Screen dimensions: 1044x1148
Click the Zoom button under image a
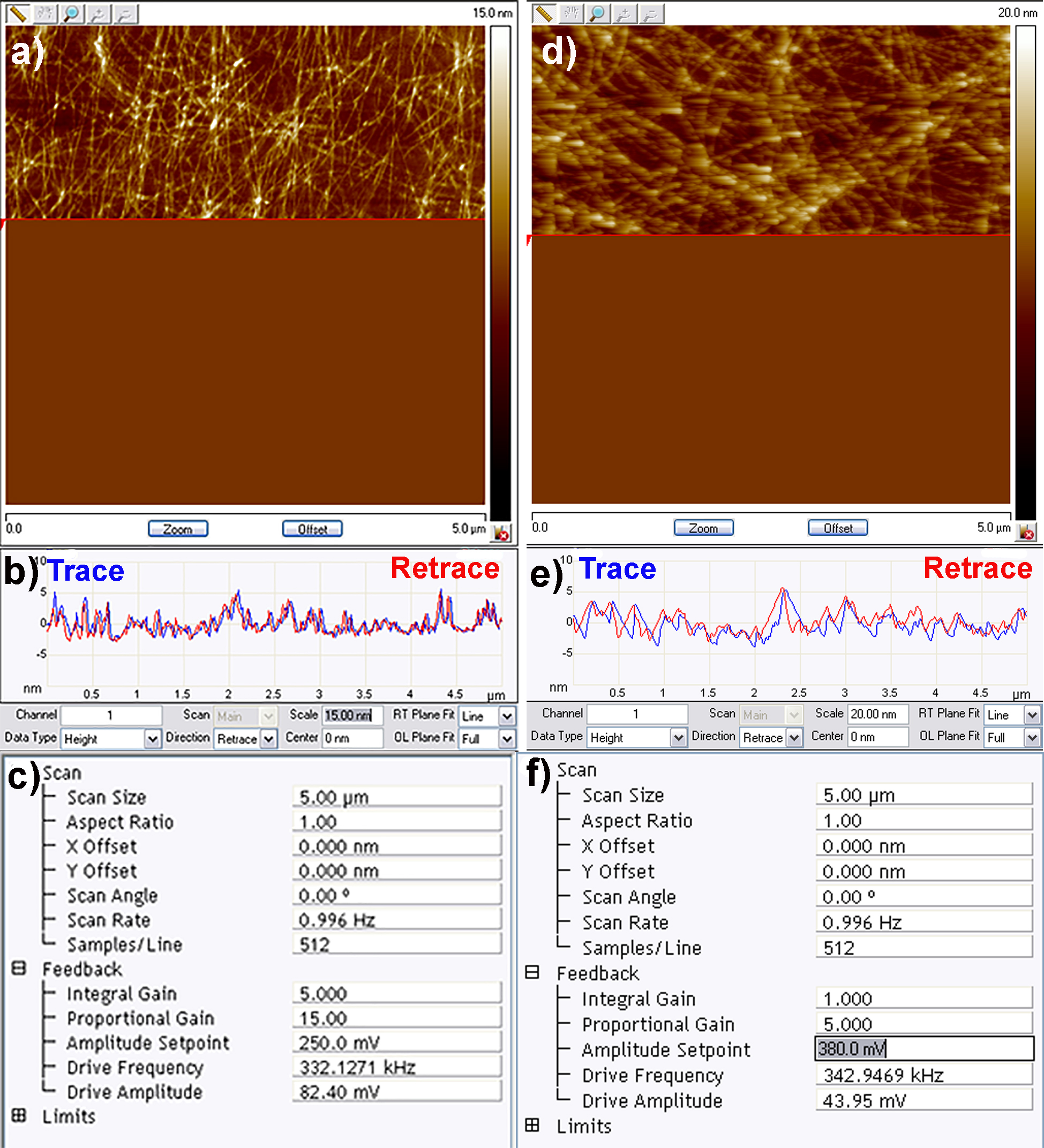(178, 529)
